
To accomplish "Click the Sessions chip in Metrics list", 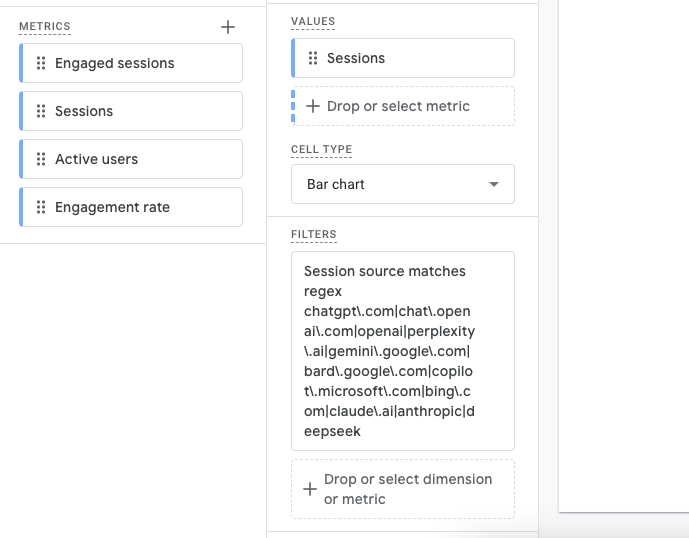I will (x=130, y=111).
